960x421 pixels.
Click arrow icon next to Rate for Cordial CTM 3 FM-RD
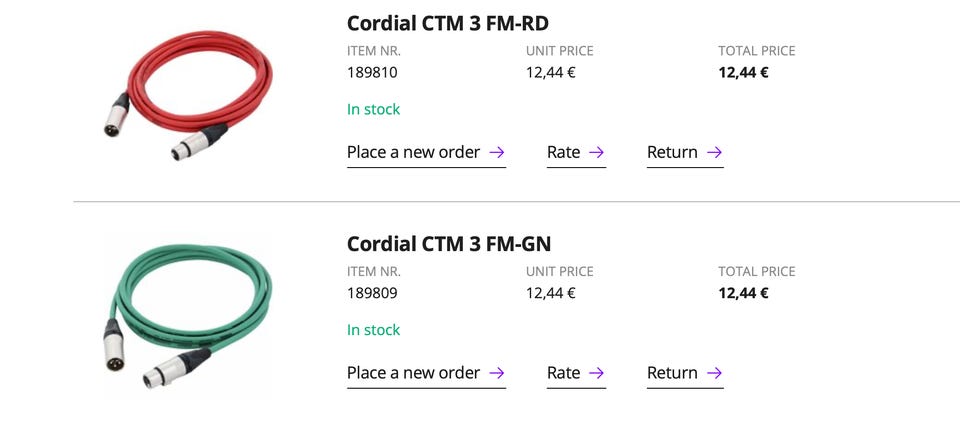(597, 153)
